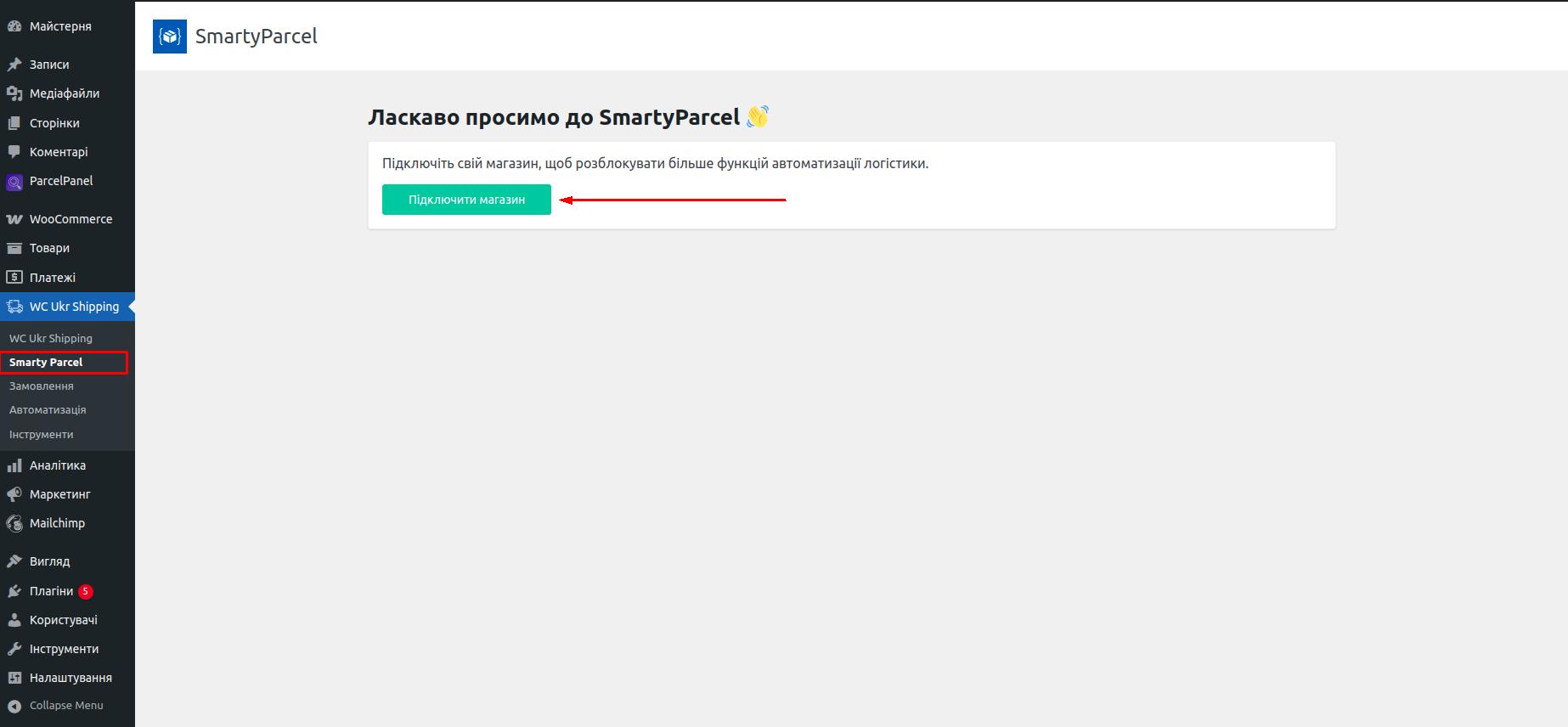Open Інструменти under WC Ukr Shipping submenu

(42, 435)
